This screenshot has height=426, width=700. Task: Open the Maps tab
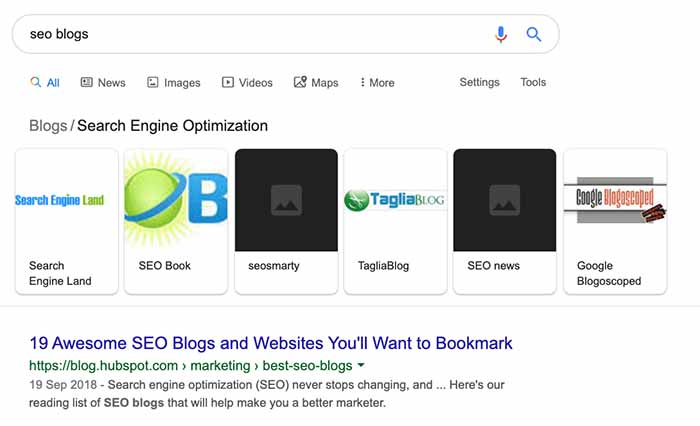pos(316,83)
